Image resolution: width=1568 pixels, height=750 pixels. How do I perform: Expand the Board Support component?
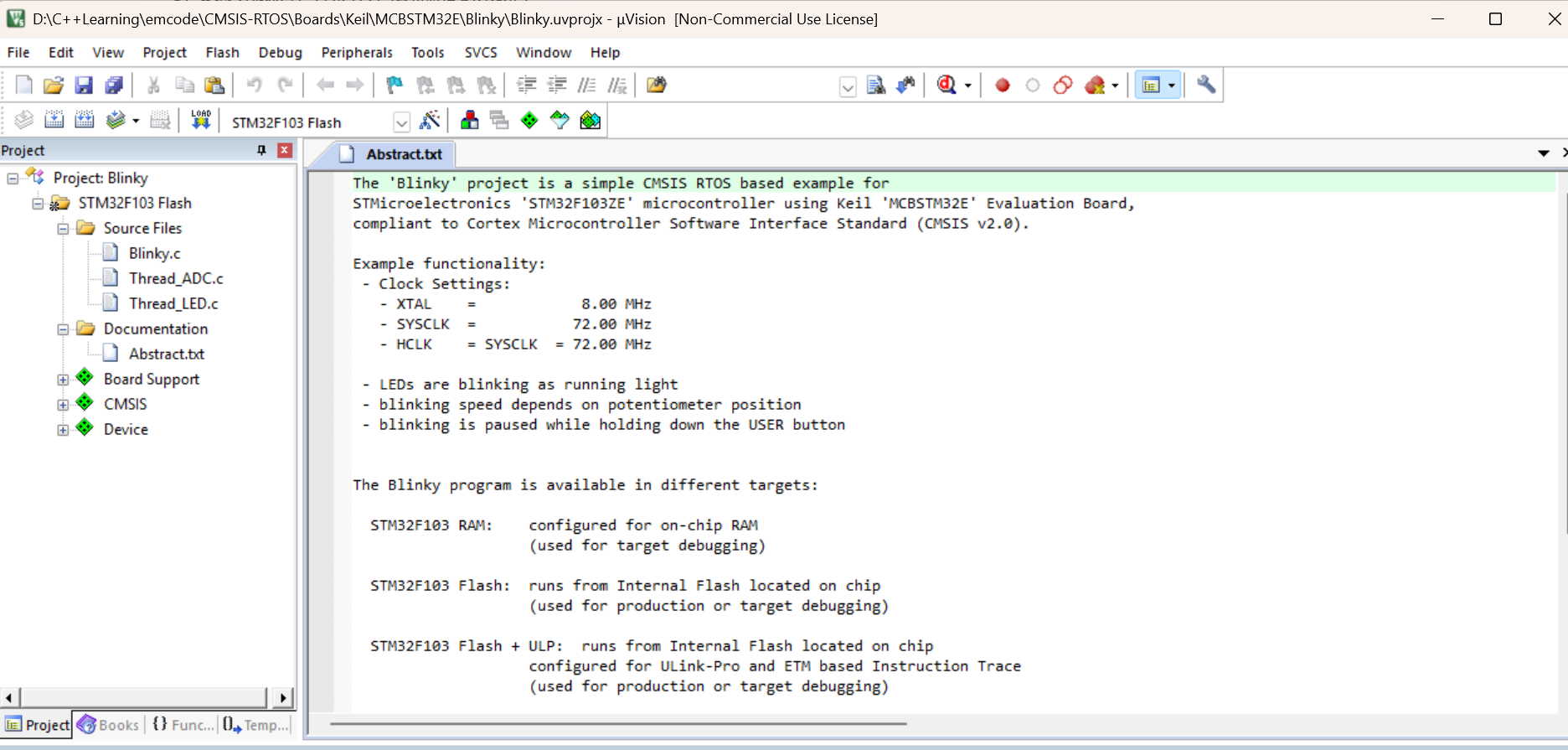pyautogui.click(x=63, y=380)
